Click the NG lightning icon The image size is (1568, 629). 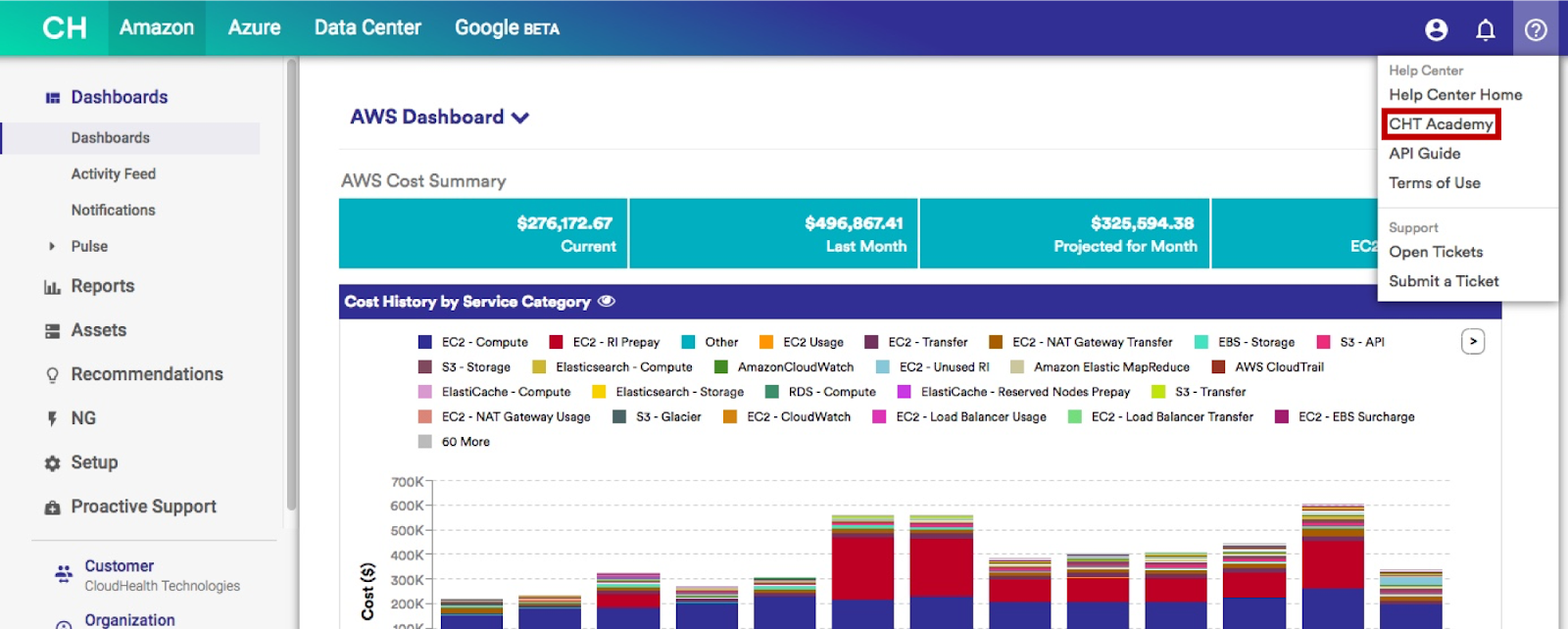(x=53, y=419)
